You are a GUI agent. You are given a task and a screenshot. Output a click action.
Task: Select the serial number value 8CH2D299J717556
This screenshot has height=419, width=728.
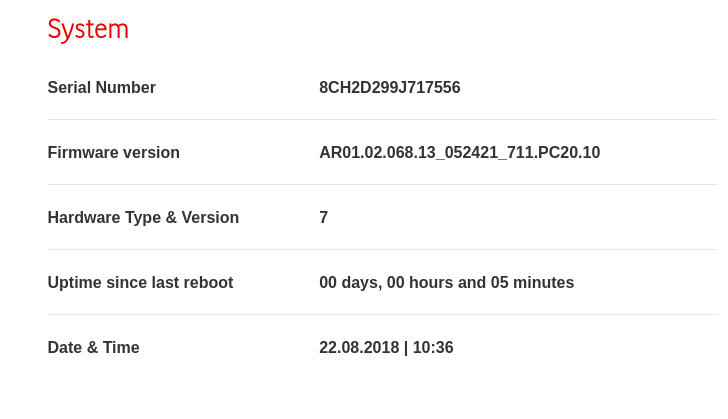click(389, 88)
